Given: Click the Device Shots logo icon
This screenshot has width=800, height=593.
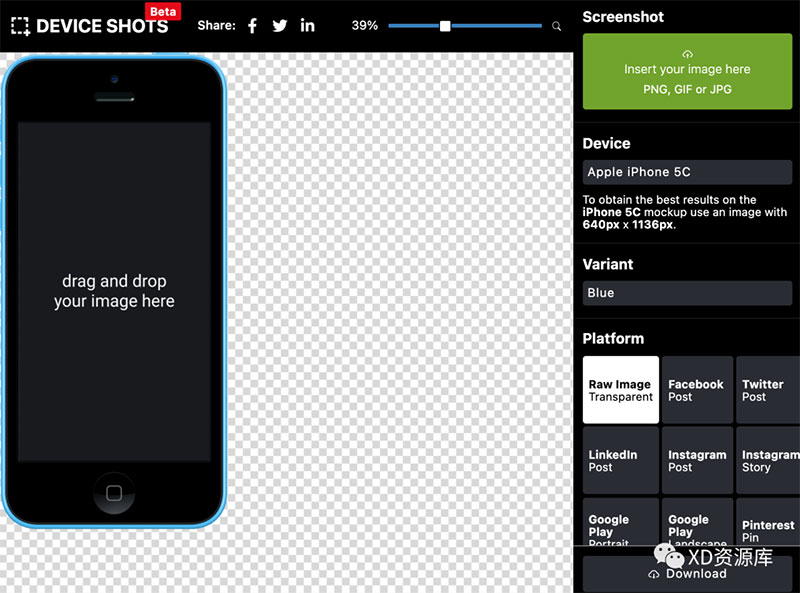Looking at the screenshot, I should point(20,26).
